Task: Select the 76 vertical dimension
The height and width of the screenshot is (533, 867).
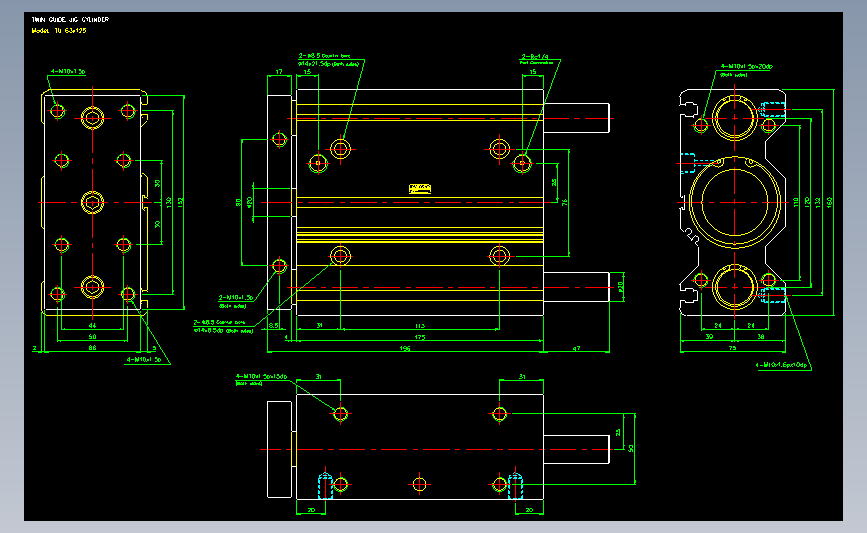Action: click(x=565, y=202)
